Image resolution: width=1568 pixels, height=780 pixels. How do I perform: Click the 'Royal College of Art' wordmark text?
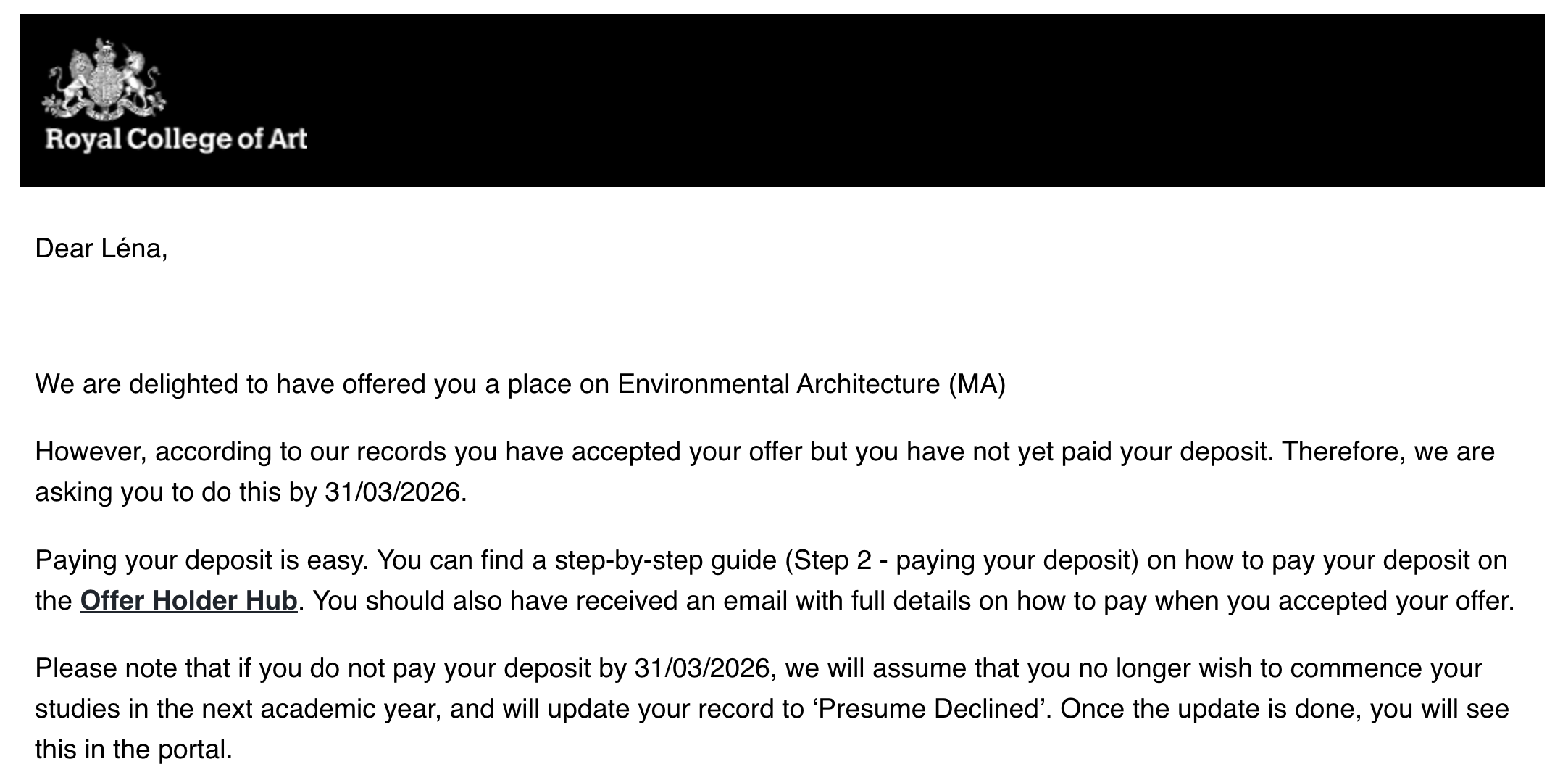(176, 138)
